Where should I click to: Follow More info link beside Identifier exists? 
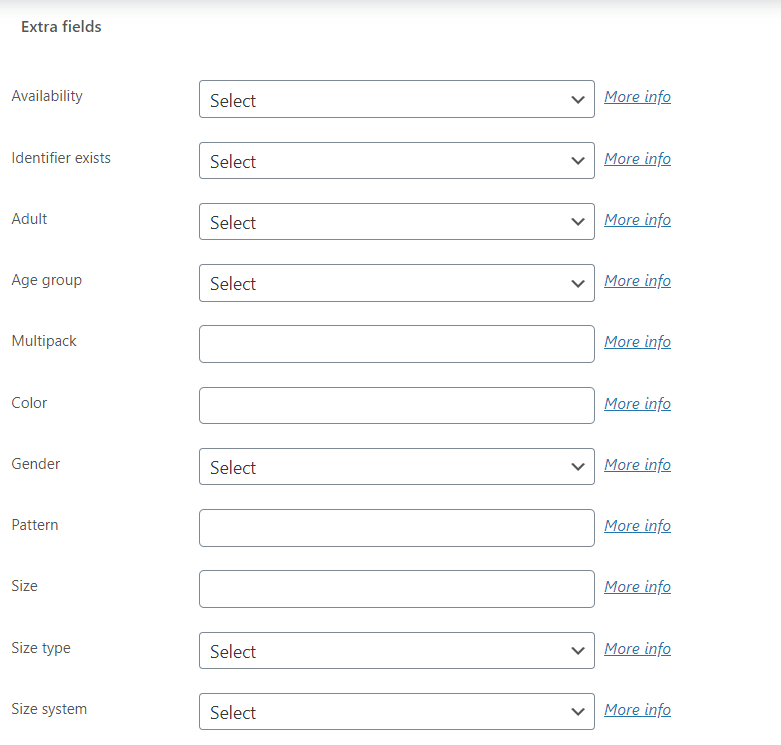[x=638, y=159]
